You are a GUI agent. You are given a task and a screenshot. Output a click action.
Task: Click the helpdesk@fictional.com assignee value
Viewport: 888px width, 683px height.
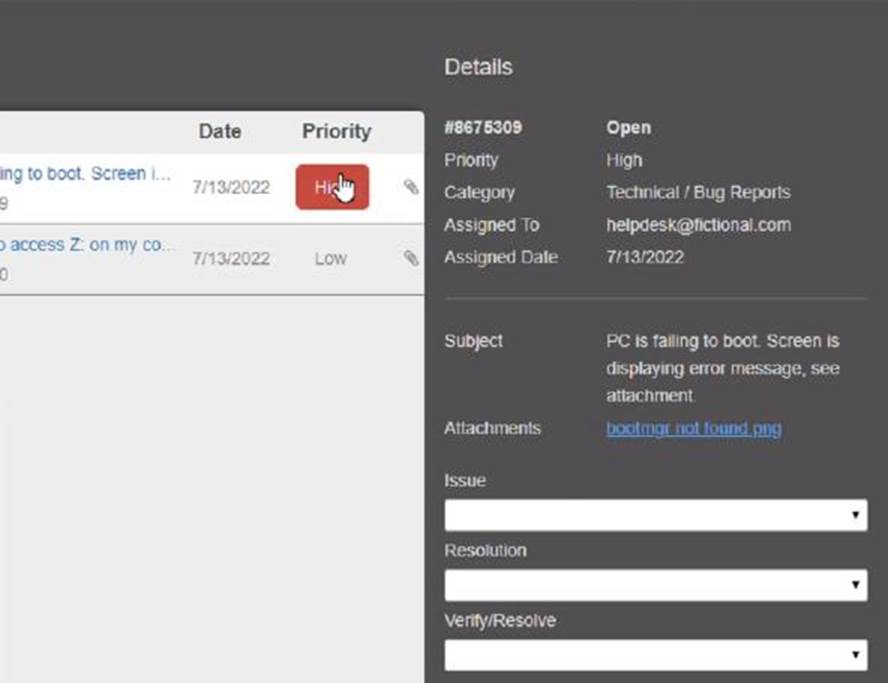coord(698,225)
